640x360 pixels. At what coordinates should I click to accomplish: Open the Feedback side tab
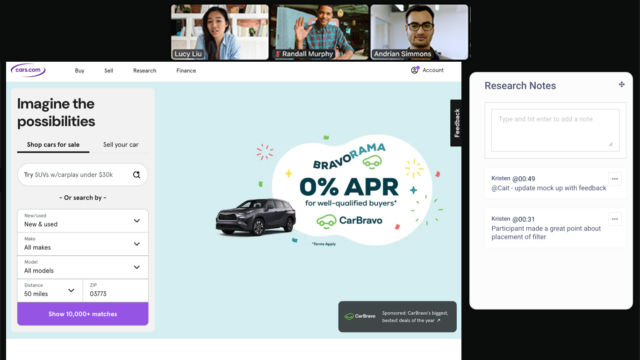point(456,123)
